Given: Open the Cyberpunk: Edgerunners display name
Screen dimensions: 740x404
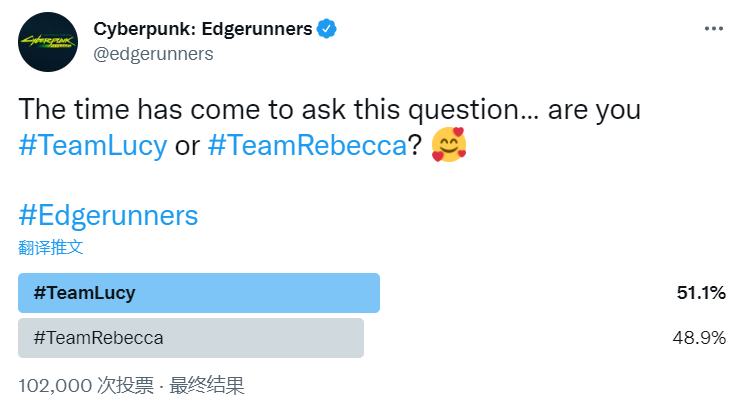Looking at the screenshot, I should [203, 29].
